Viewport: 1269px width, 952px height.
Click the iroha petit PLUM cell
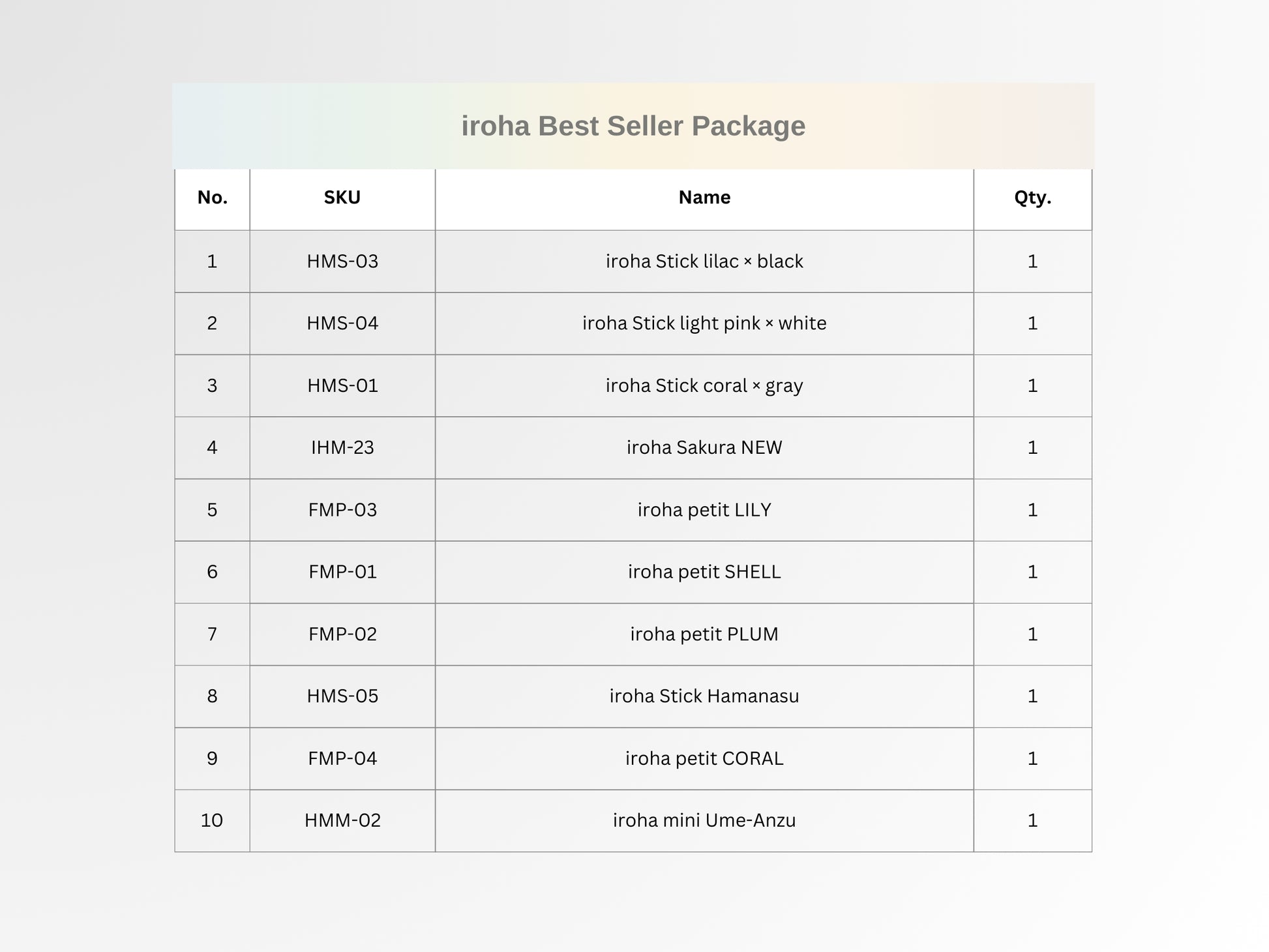[x=704, y=634]
